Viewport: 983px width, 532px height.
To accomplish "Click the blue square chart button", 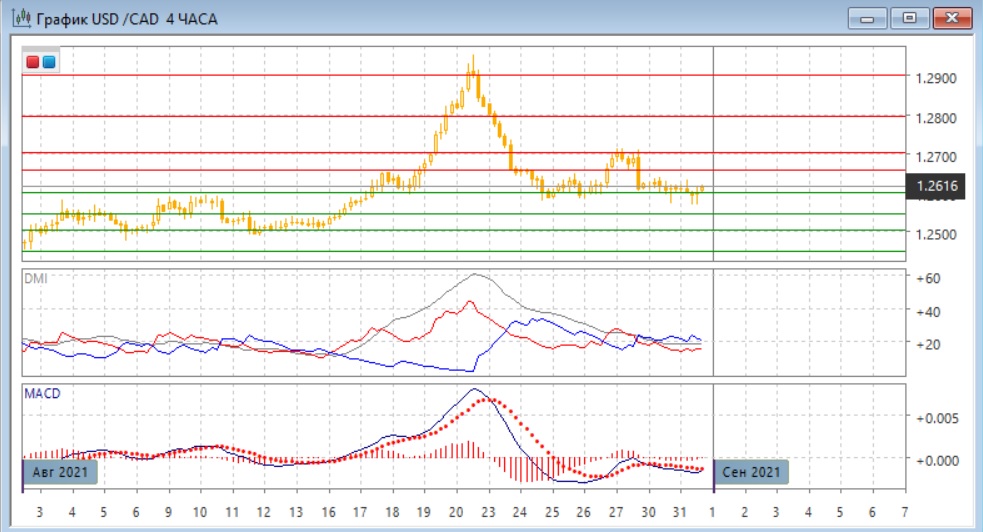I will coord(48,62).
